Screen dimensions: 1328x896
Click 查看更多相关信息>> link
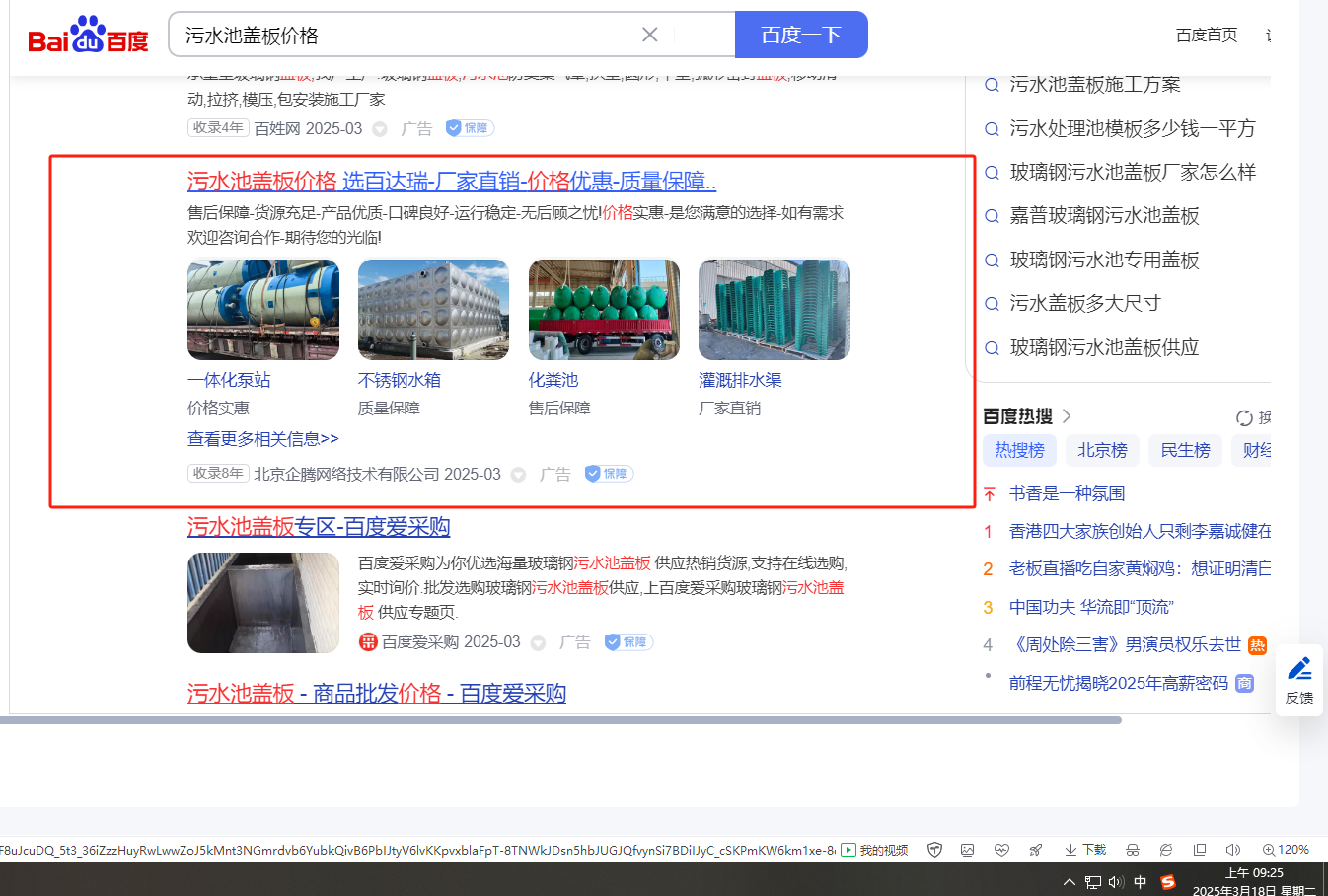coord(263,439)
